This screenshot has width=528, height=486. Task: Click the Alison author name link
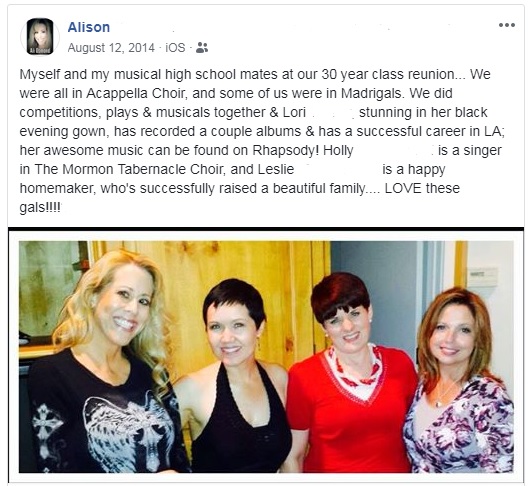[x=89, y=27]
